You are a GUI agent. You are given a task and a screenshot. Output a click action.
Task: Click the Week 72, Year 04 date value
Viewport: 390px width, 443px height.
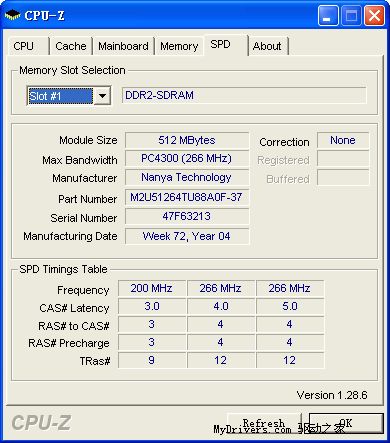pos(187,236)
